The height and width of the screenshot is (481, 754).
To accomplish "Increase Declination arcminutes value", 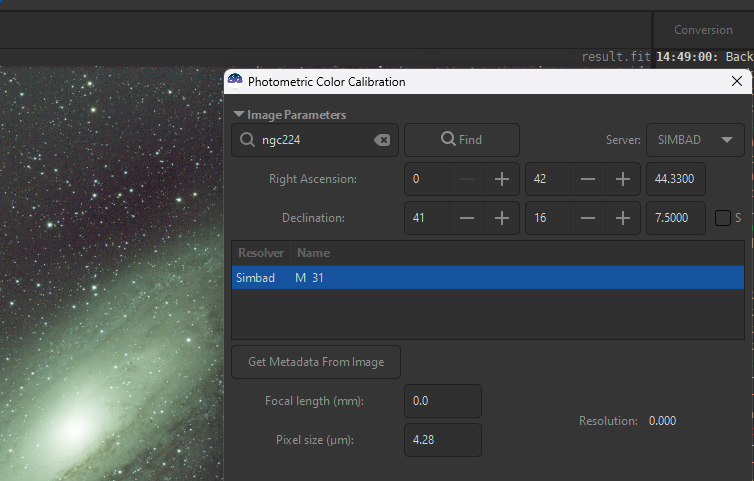I will pyautogui.click(x=622, y=218).
